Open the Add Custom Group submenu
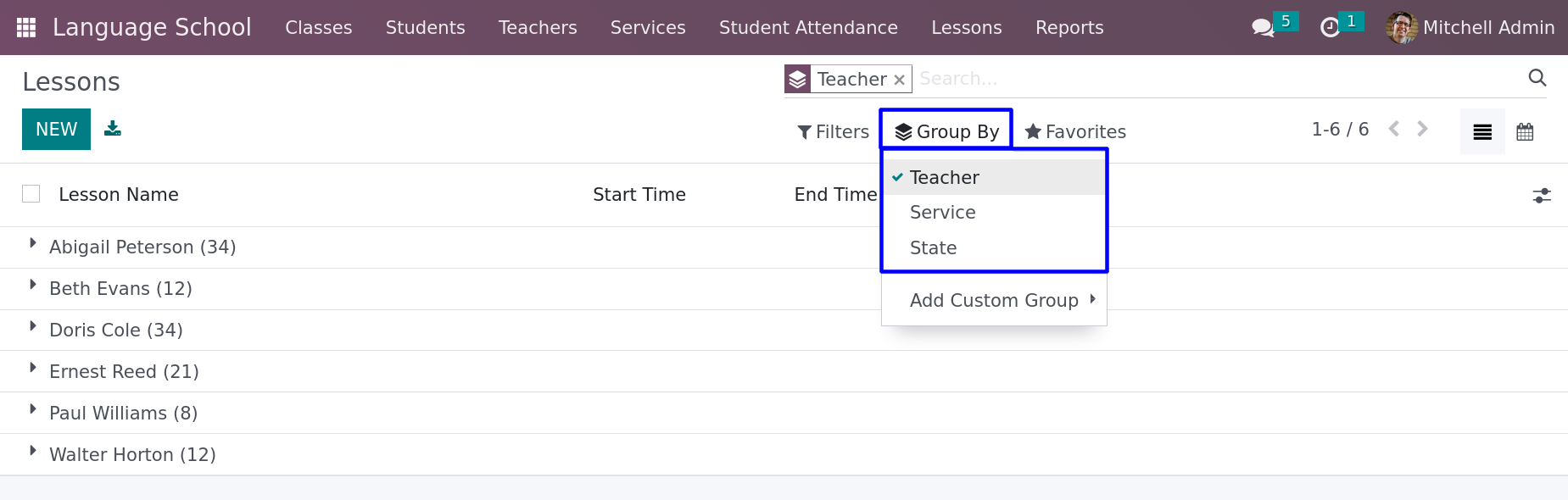The height and width of the screenshot is (500, 1568). pos(994,300)
